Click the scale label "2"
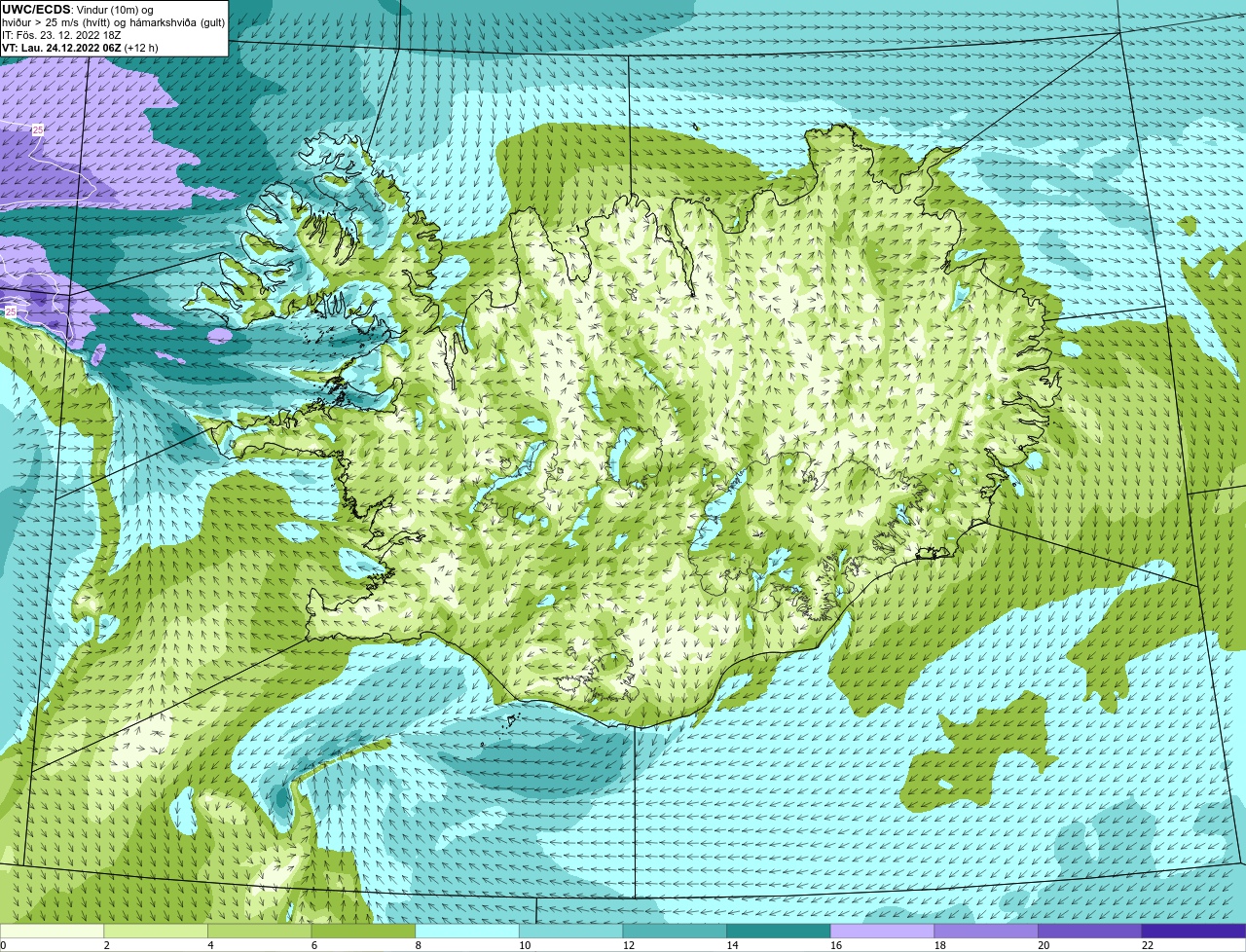 [106, 945]
